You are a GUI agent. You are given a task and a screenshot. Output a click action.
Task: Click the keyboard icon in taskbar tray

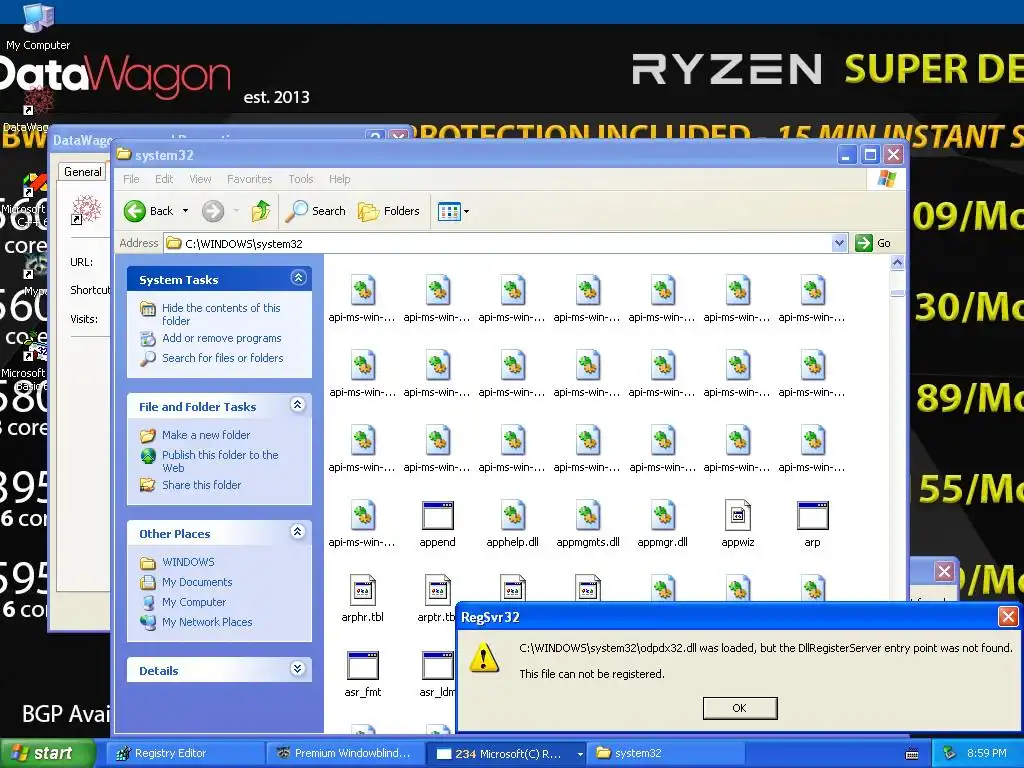click(x=912, y=754)
